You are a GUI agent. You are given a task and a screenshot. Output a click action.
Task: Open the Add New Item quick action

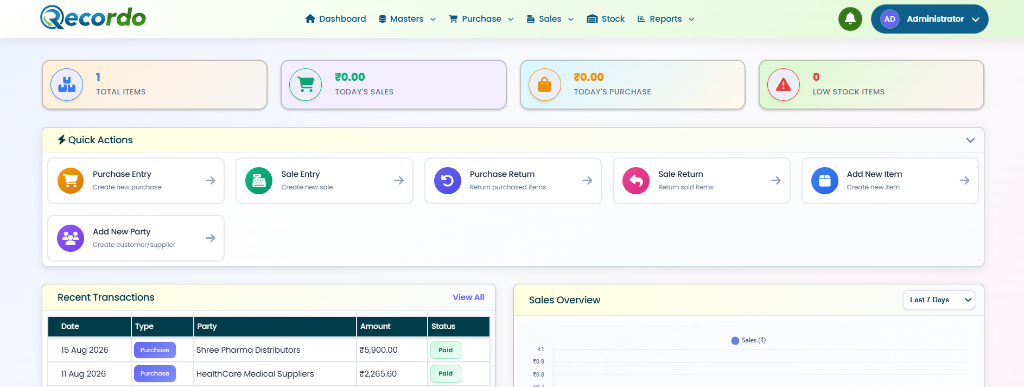coord(890,181)
